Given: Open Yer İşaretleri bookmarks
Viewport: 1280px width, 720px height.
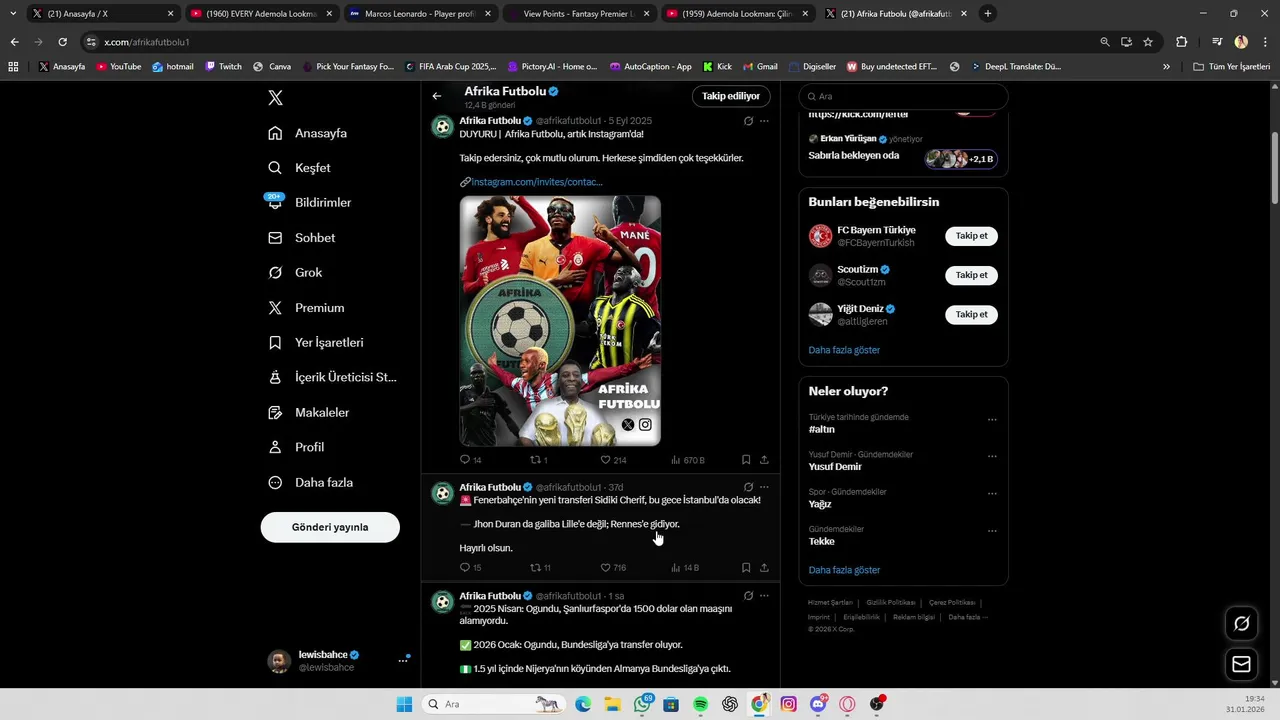Looking at the screenshot, I should [x=315, y=342].
